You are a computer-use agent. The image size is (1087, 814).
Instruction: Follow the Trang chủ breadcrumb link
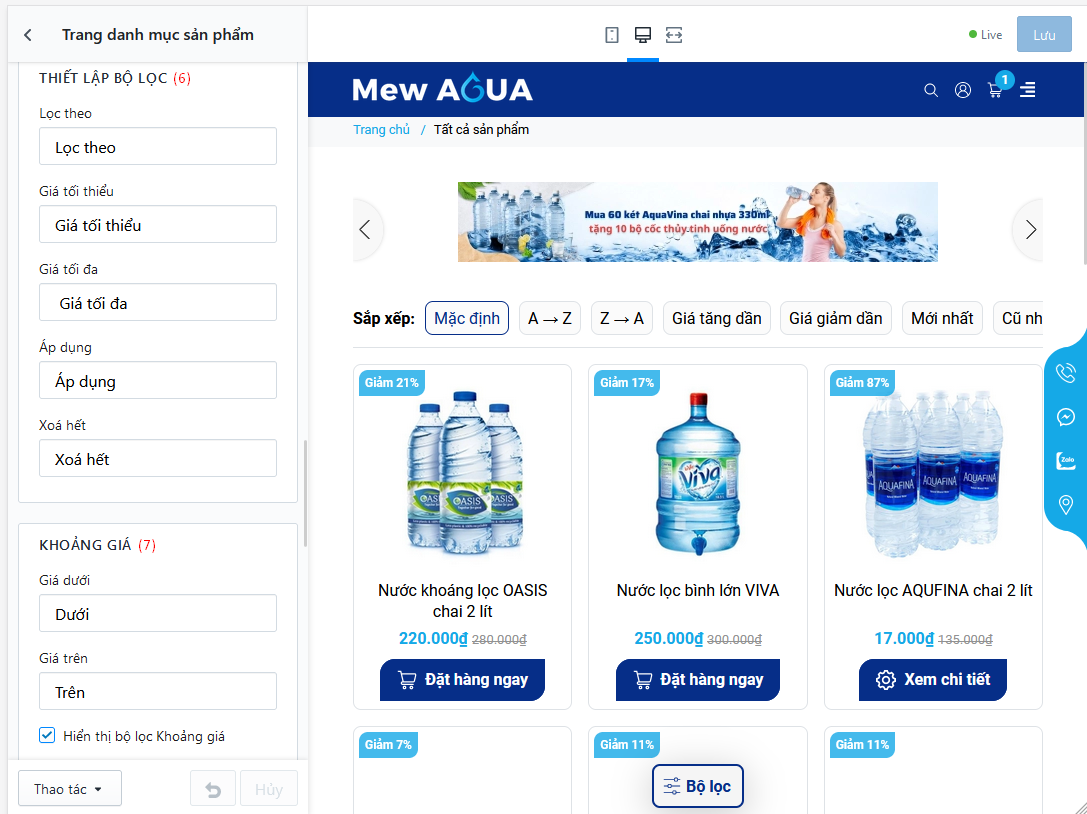(x=381, y=130)
